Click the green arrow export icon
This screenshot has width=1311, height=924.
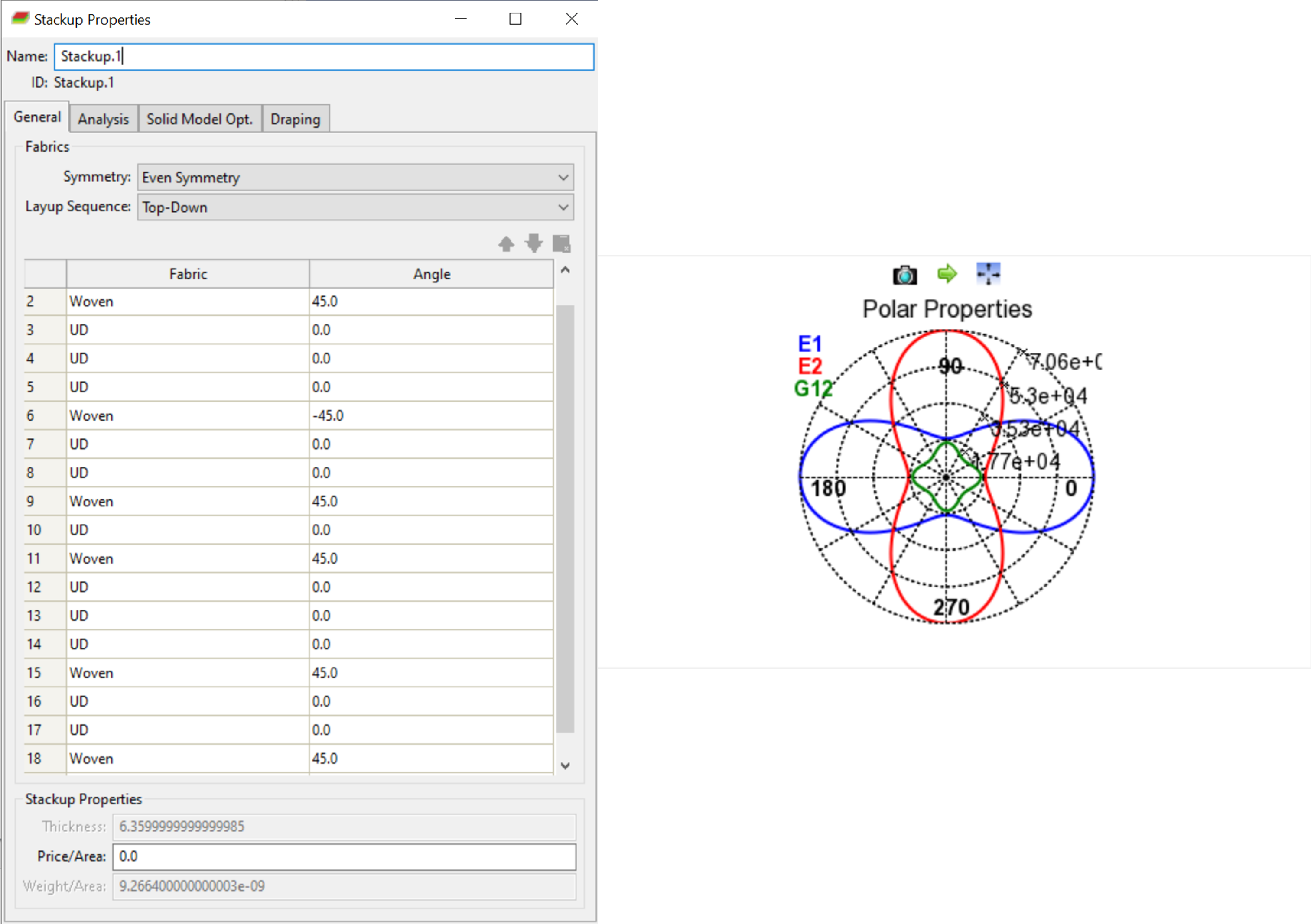(x=947, y=274)
